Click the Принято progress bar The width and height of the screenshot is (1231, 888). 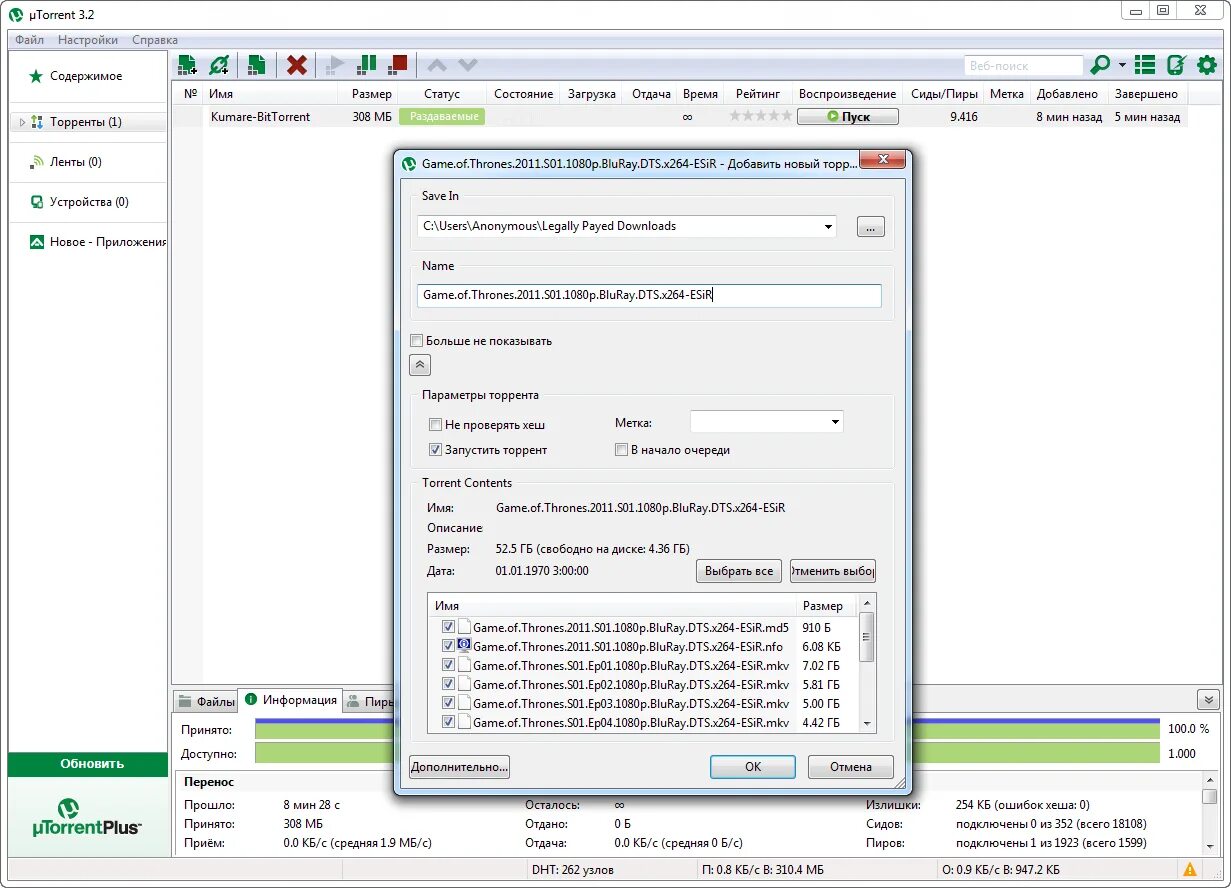(707, 729)
